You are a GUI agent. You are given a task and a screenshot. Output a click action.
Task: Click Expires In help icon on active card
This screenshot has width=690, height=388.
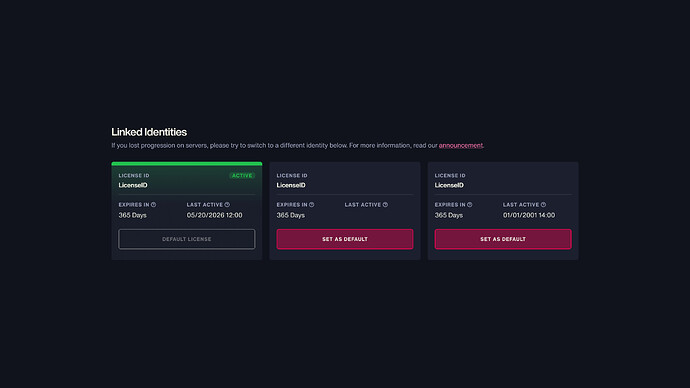(154, 205)
